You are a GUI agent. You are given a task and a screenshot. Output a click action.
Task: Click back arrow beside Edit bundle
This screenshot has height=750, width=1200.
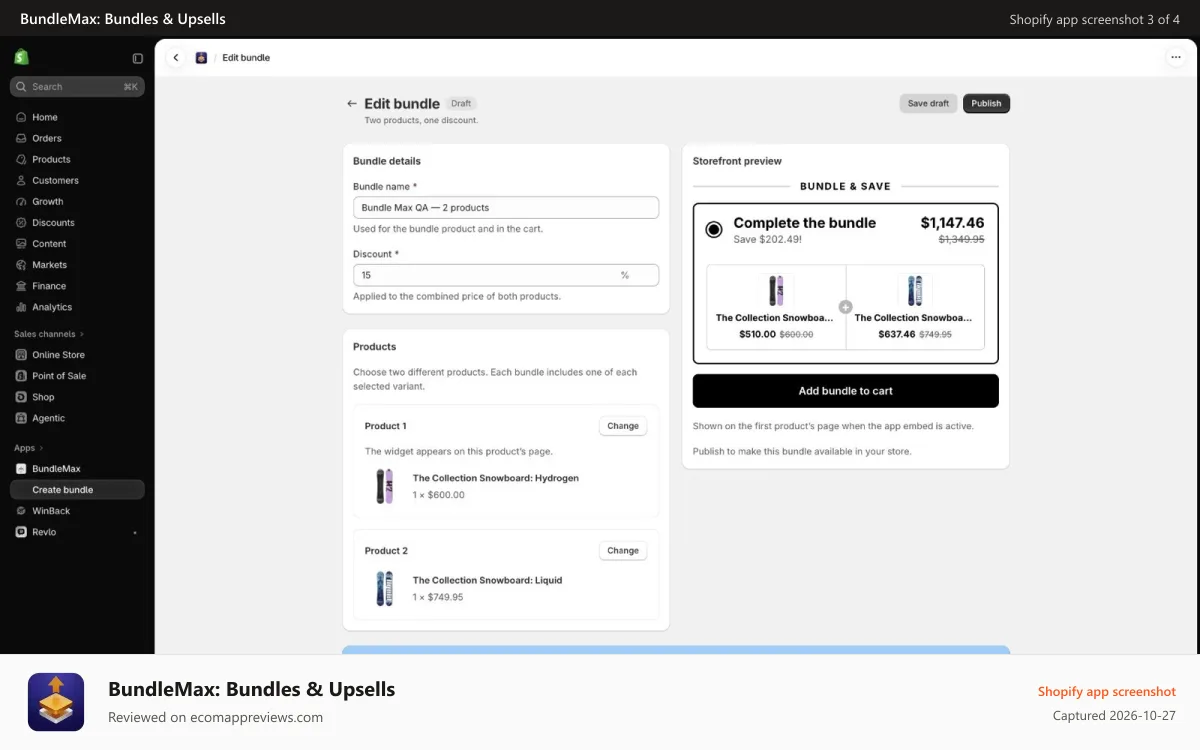pos(351,103)
